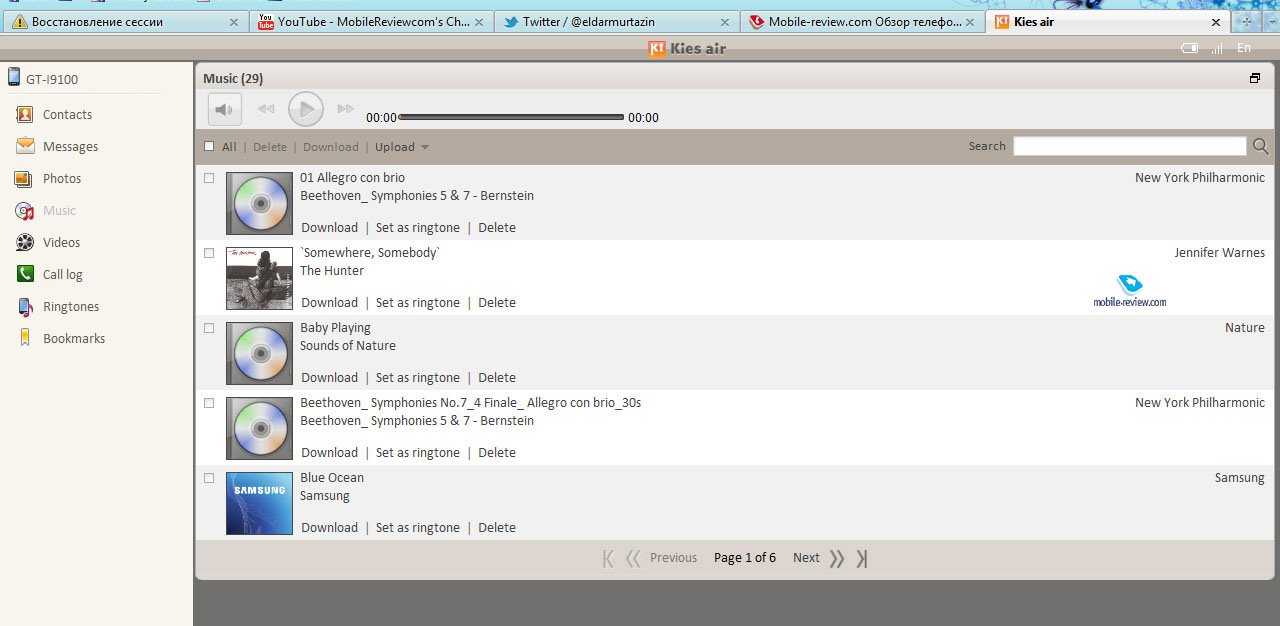Open Photos in the sidebar
The height and width of the screenshot is (626, 1280).
click(x=48, y=179)
